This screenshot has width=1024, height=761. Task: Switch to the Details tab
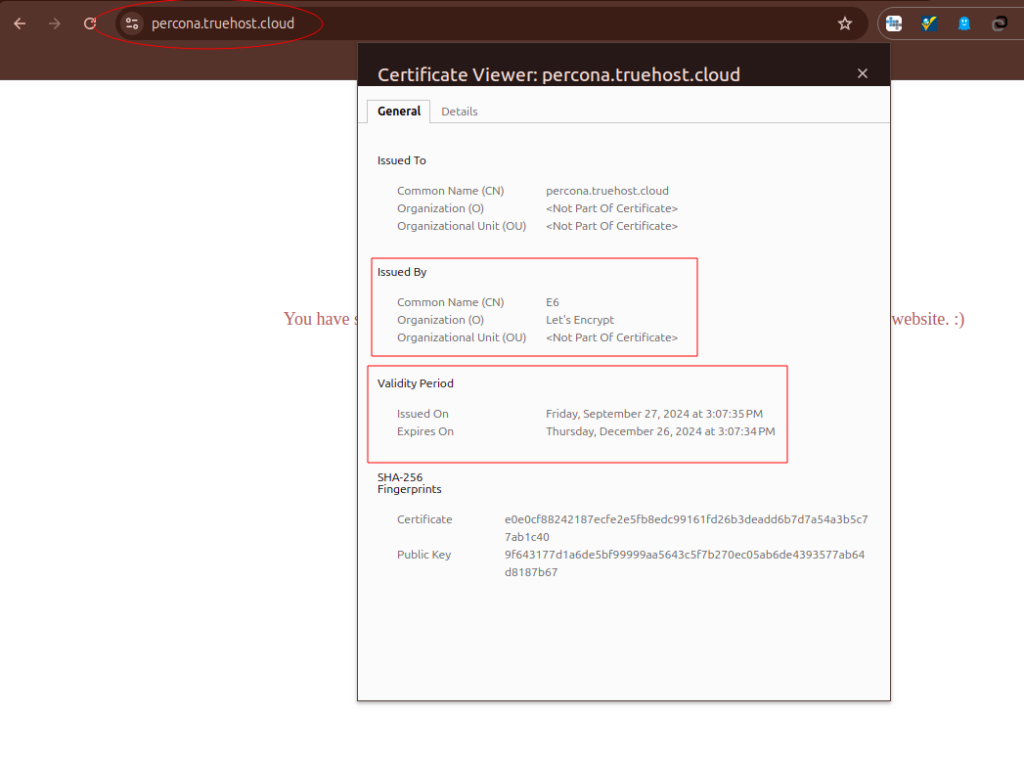[x=459, y=111]
